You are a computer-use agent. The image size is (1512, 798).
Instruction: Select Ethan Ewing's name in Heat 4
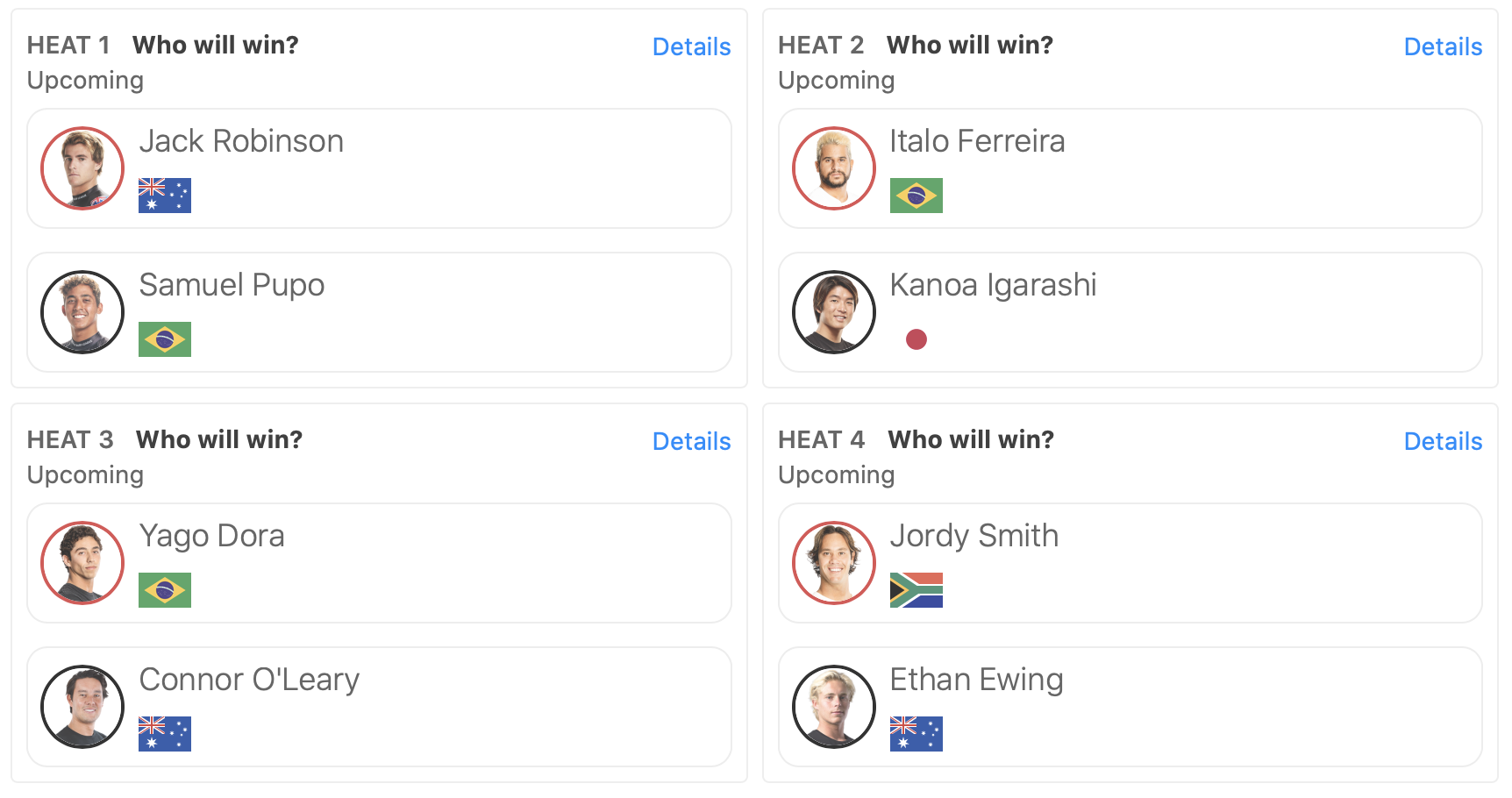[x=976, y=680]
